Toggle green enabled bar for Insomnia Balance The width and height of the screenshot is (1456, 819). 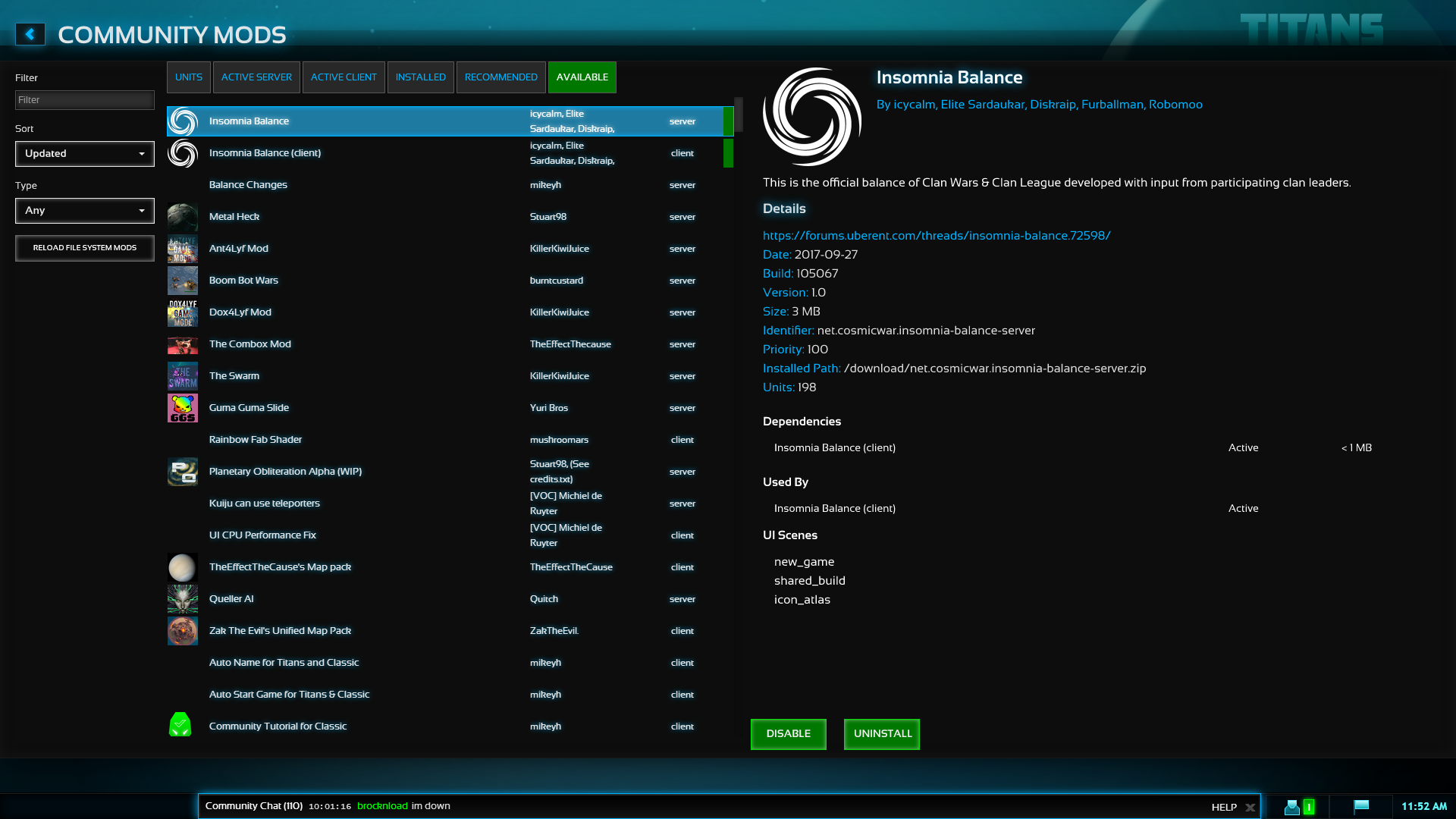point(728,121)
